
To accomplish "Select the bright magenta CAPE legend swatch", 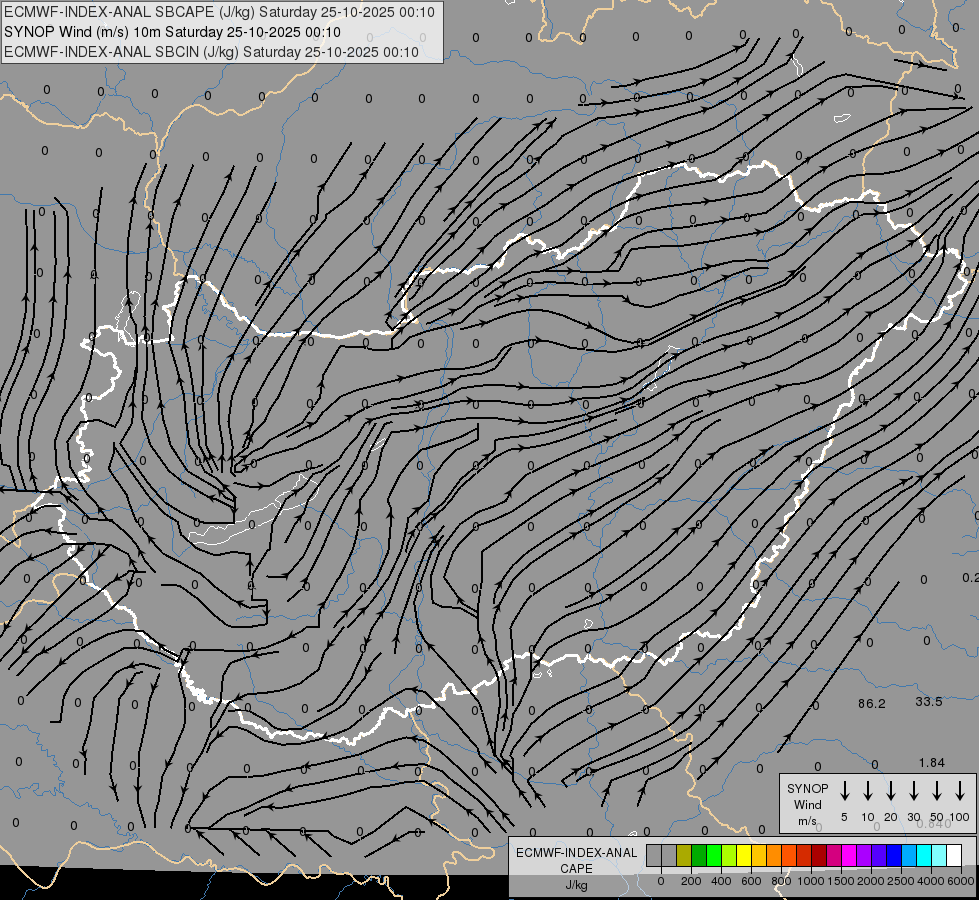I will pyautogui.click(x=849, y=855).
